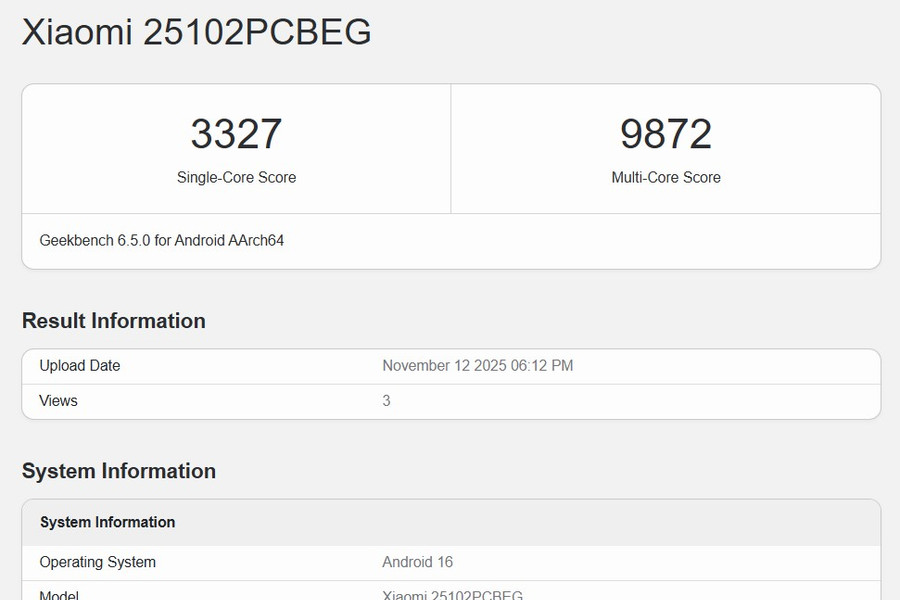The width and height of the screenshot is (900, 600).
Task: Select the single-core score 3327
Action: coord(236,133)
